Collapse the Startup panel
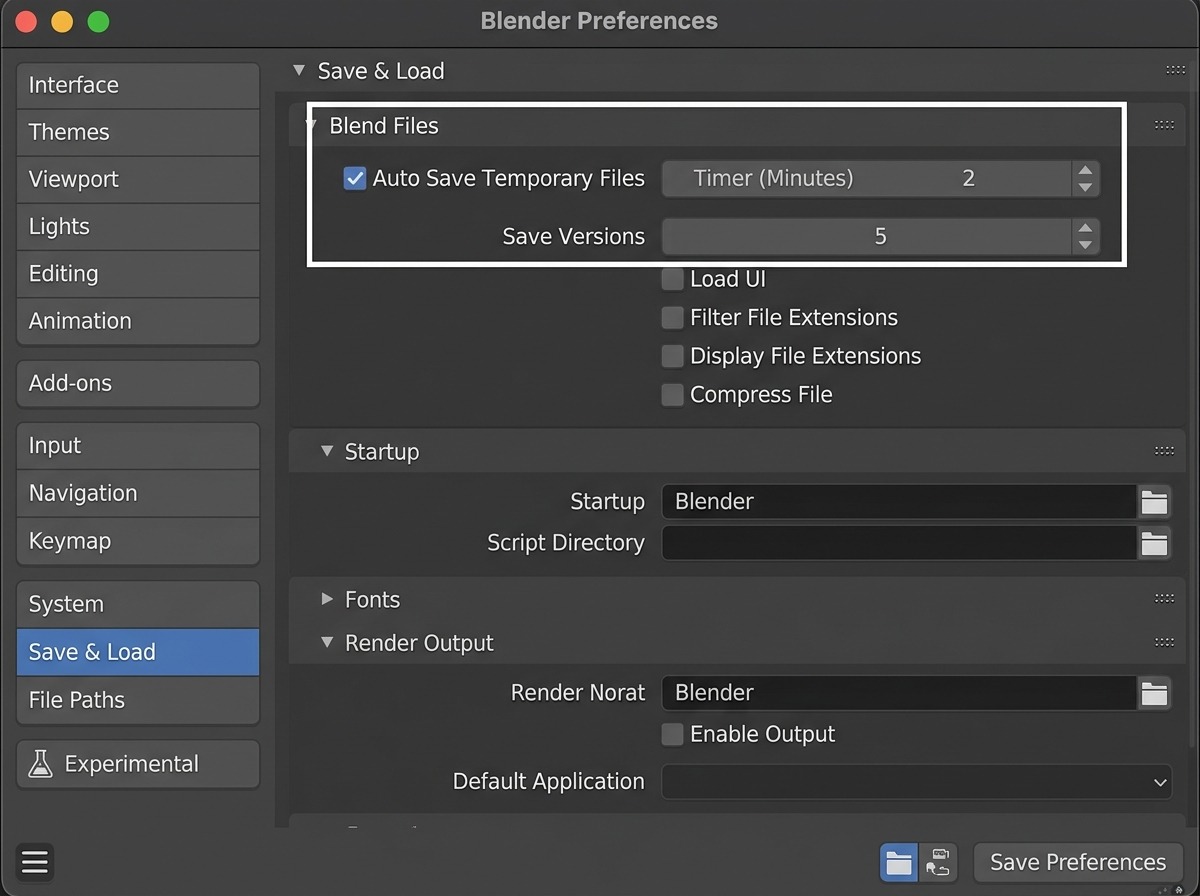 (326, 451)
